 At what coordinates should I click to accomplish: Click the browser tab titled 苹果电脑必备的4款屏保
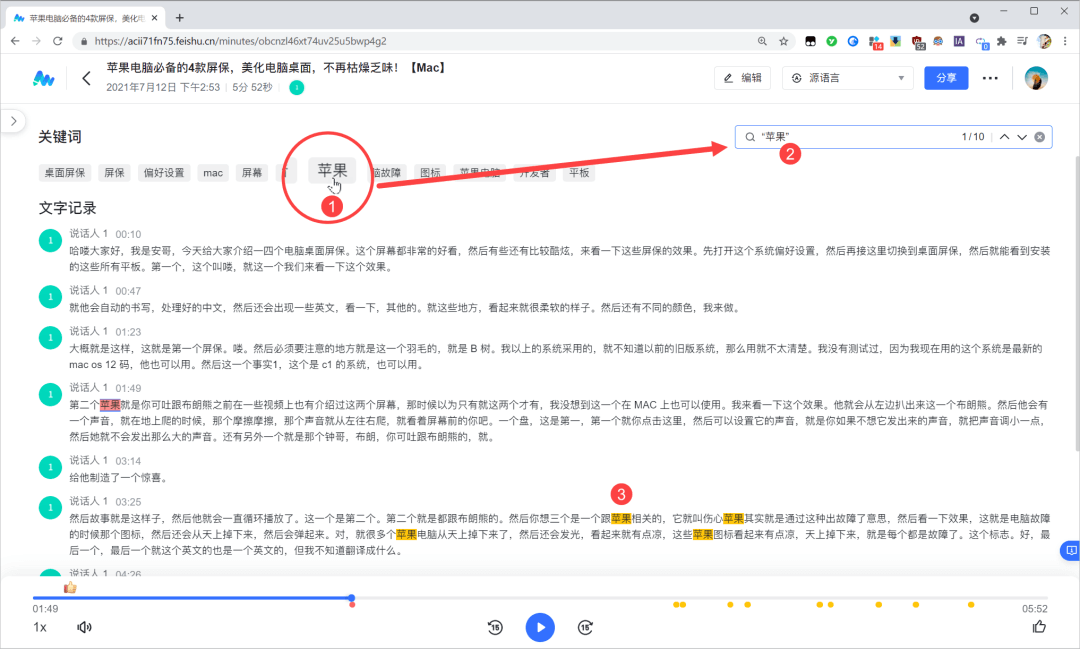coord(85,18)
